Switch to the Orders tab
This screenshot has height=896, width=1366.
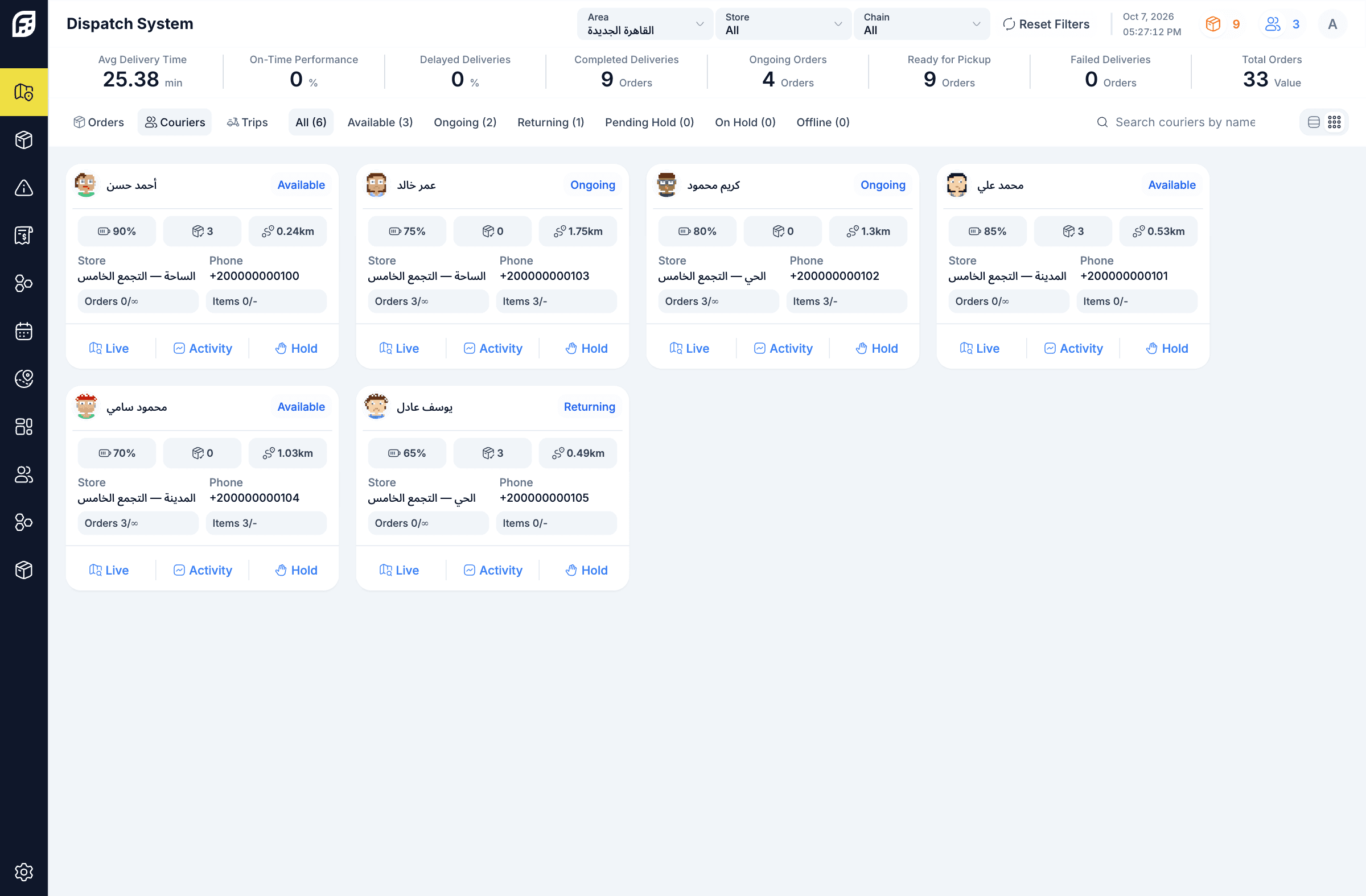click(x=98, y=122)
